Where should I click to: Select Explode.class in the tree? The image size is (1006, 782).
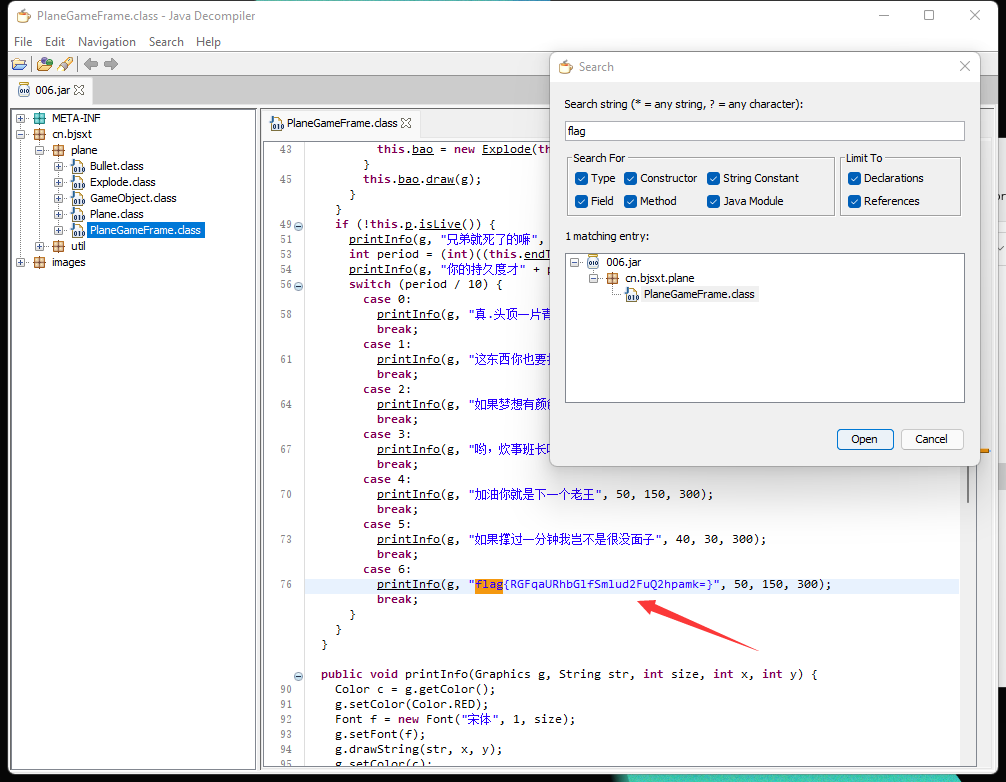click(x=122, y=182)
